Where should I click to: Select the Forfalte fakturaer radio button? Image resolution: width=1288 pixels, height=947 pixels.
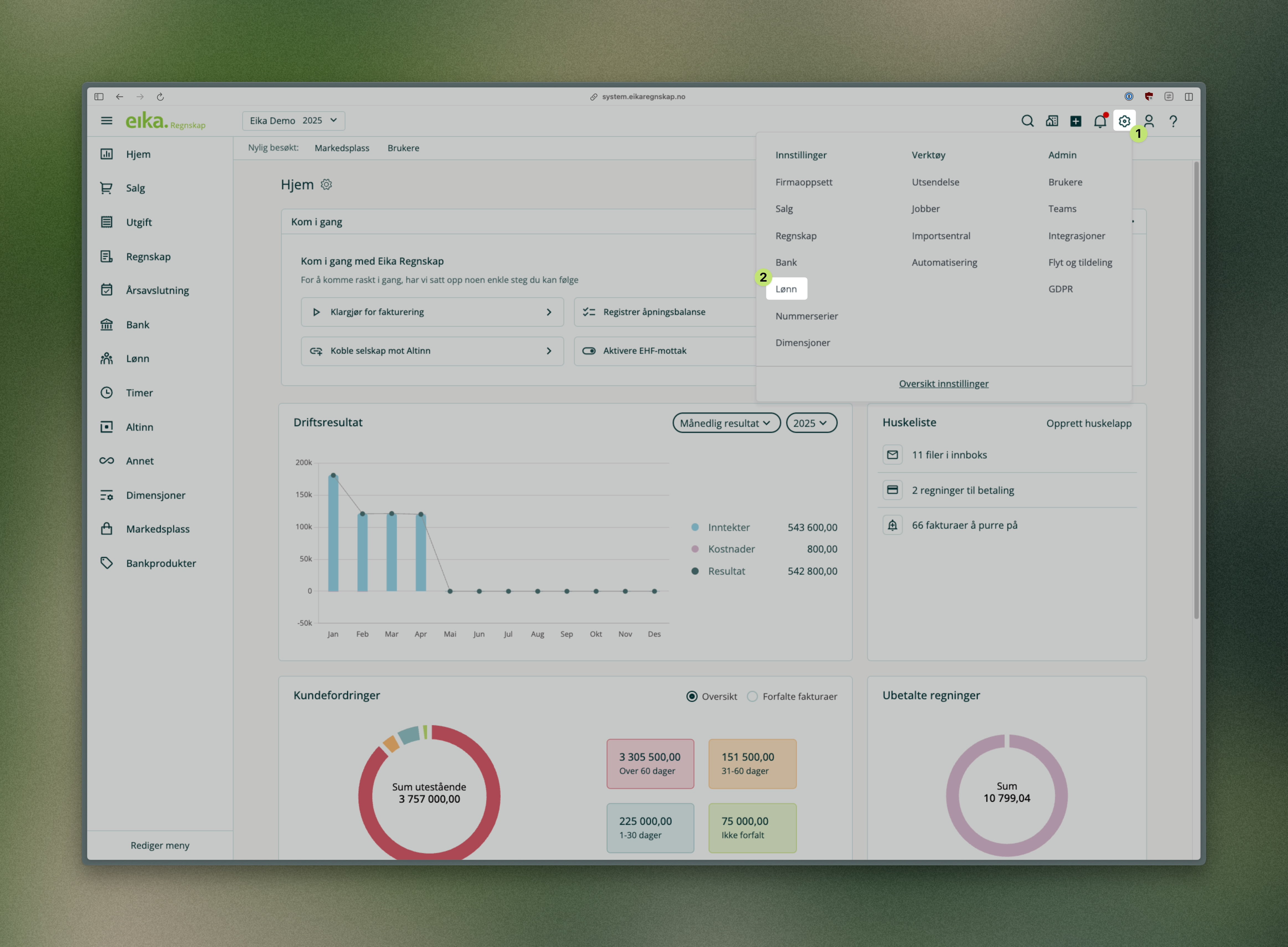(x=752, y=696)
